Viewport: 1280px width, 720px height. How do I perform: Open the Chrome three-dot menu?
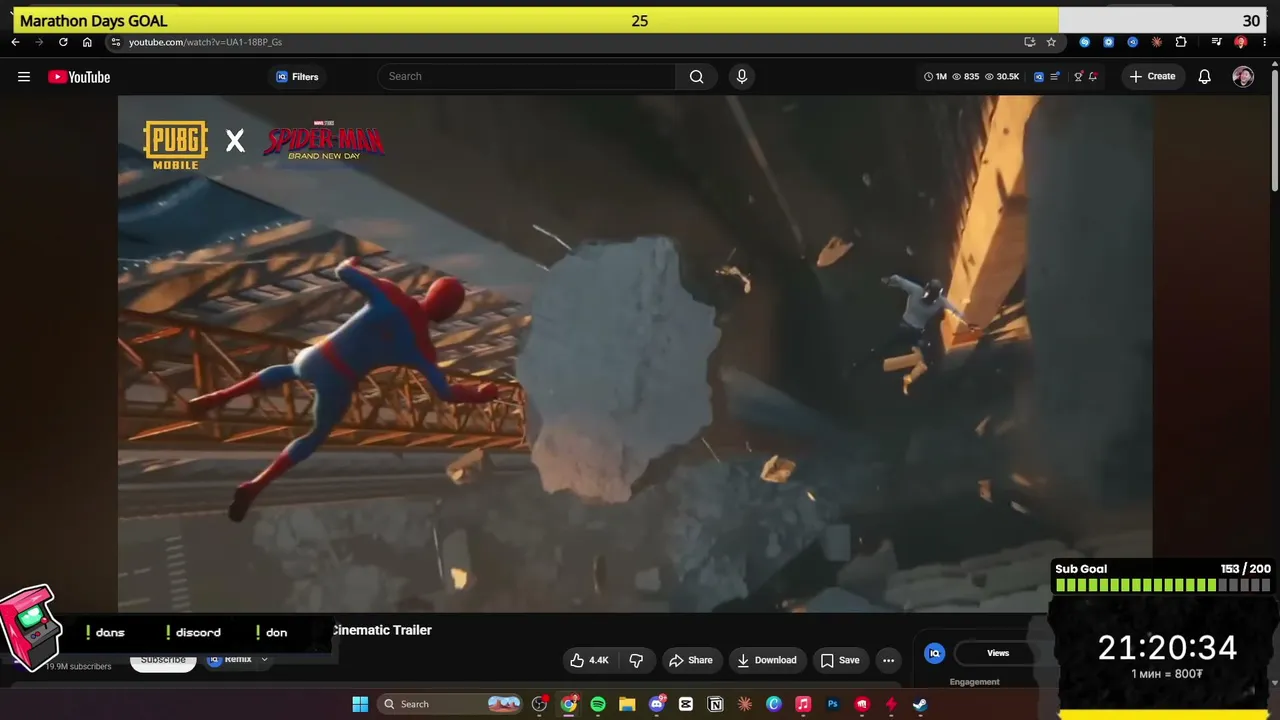click(x=1266, y=42)
